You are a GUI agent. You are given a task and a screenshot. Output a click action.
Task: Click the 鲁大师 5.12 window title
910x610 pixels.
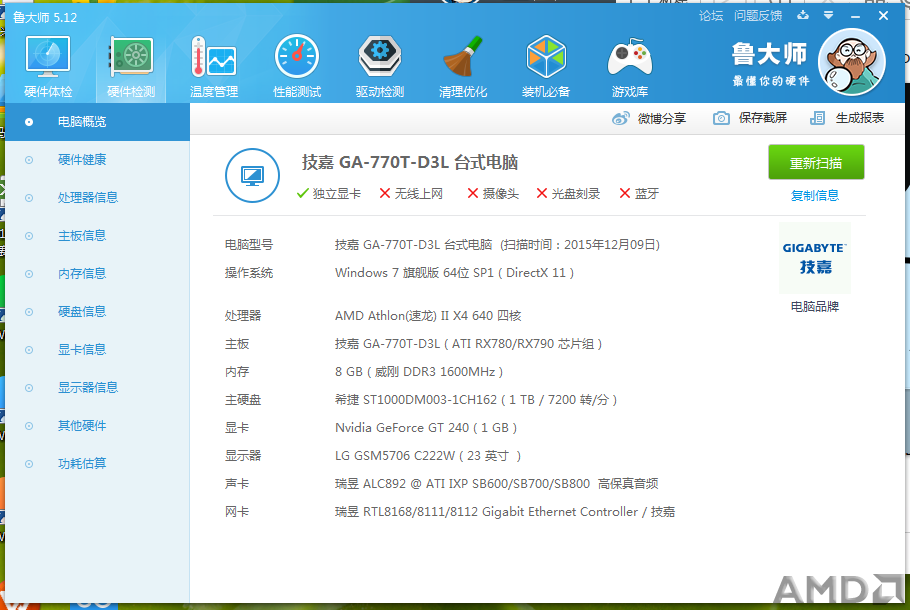45,17
